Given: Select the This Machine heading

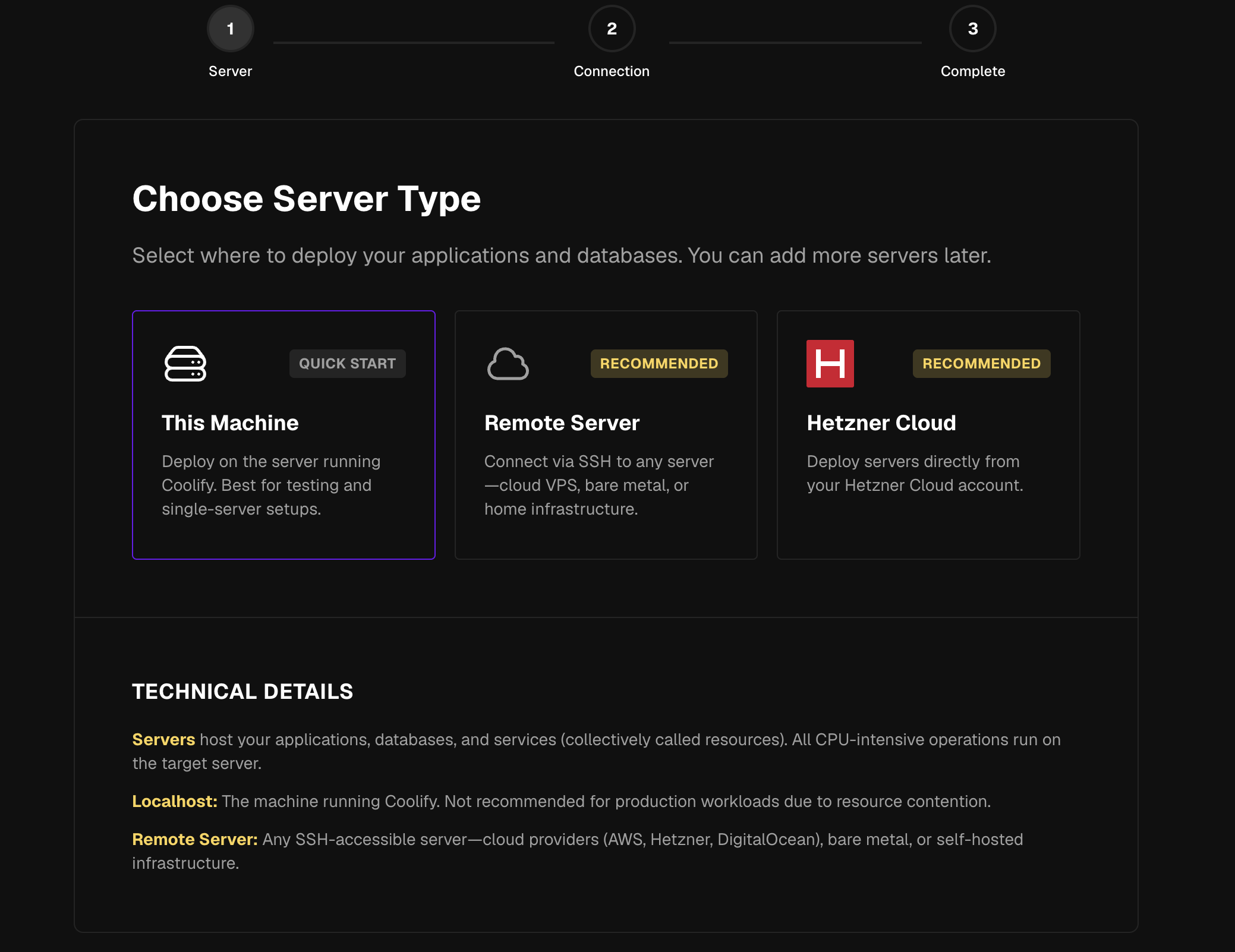Looking at the screenshot, I should 230,423.
